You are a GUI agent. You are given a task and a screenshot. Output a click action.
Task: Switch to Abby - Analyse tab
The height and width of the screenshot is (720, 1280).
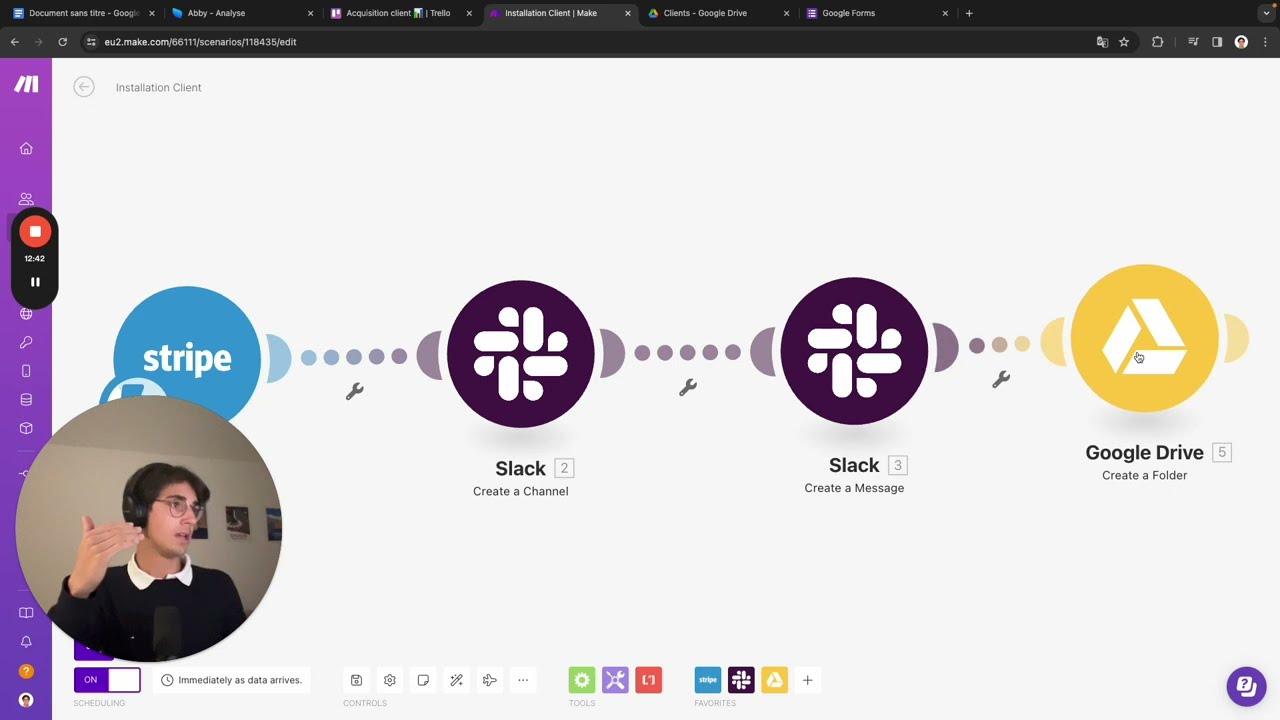tap(240, 13)
